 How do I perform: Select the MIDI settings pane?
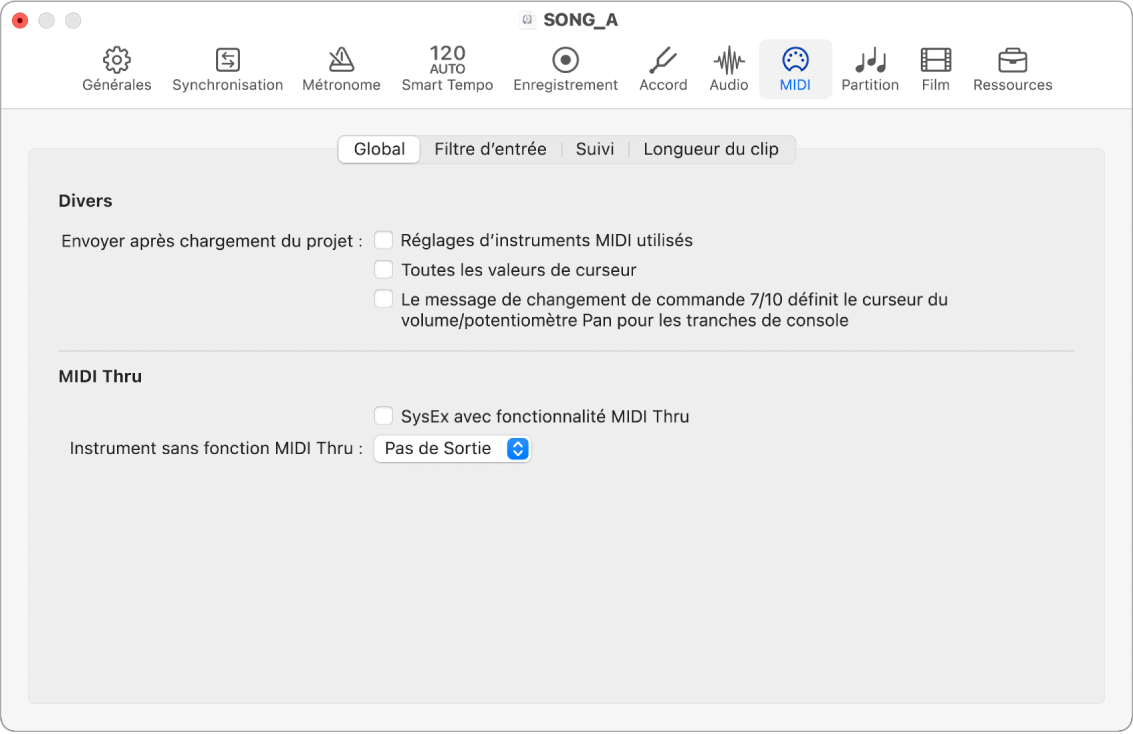click(x=795, y=69)
